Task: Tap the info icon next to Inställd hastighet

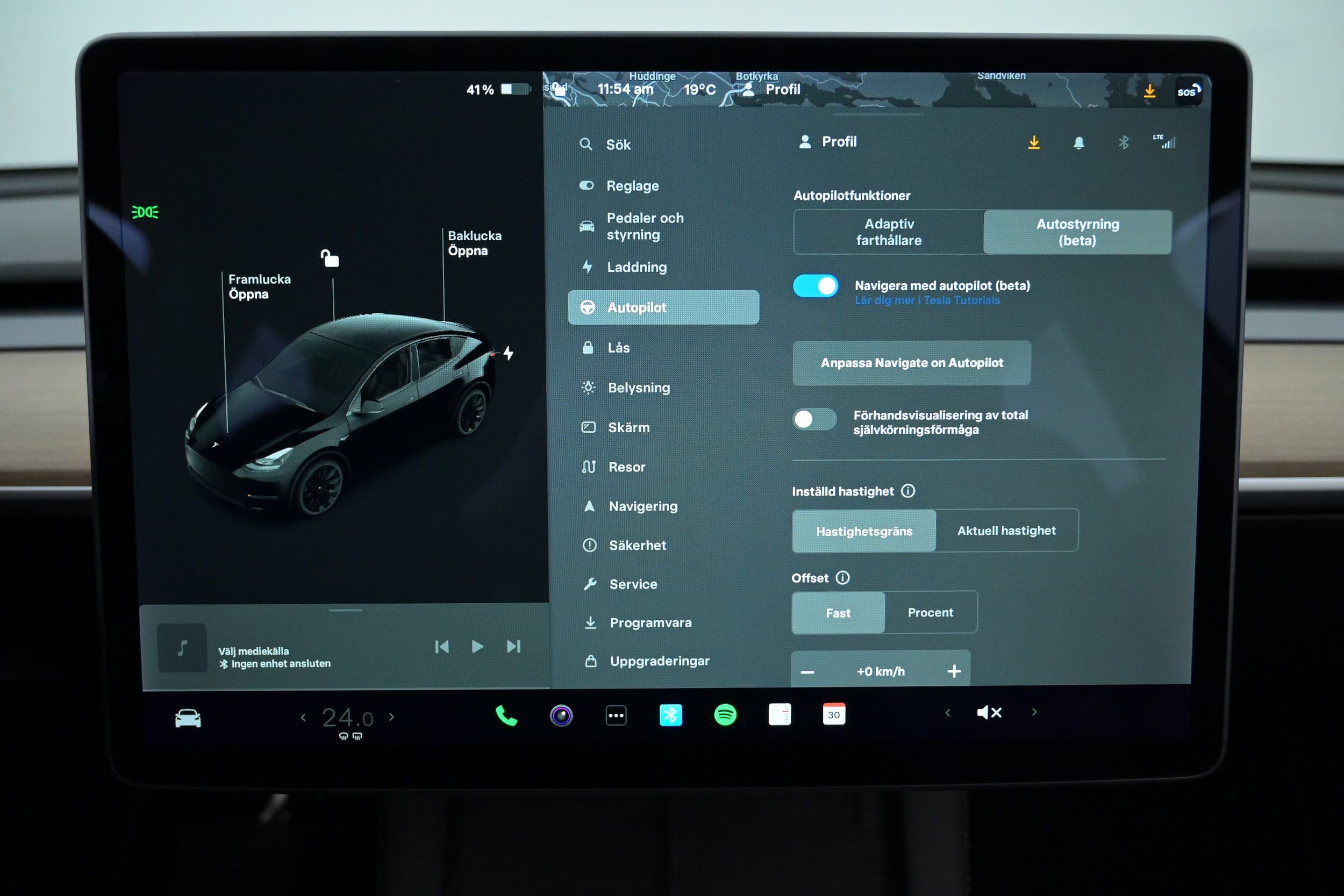Action: [908, 491]
